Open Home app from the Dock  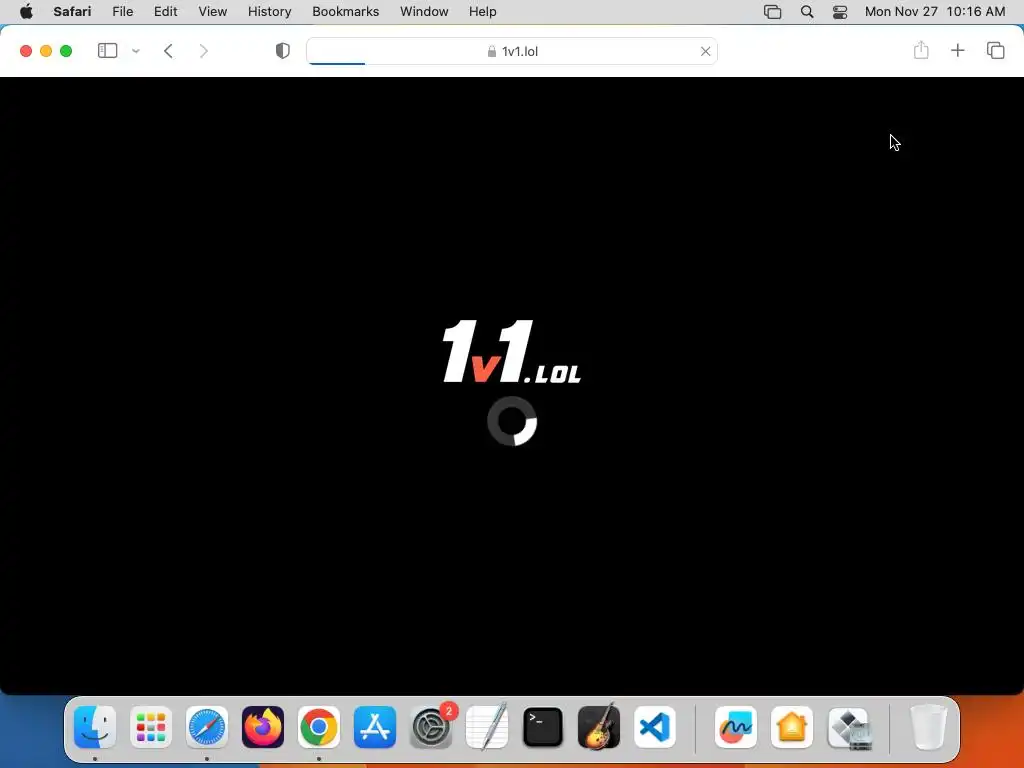pyautogui.click(x=792, y=727)
